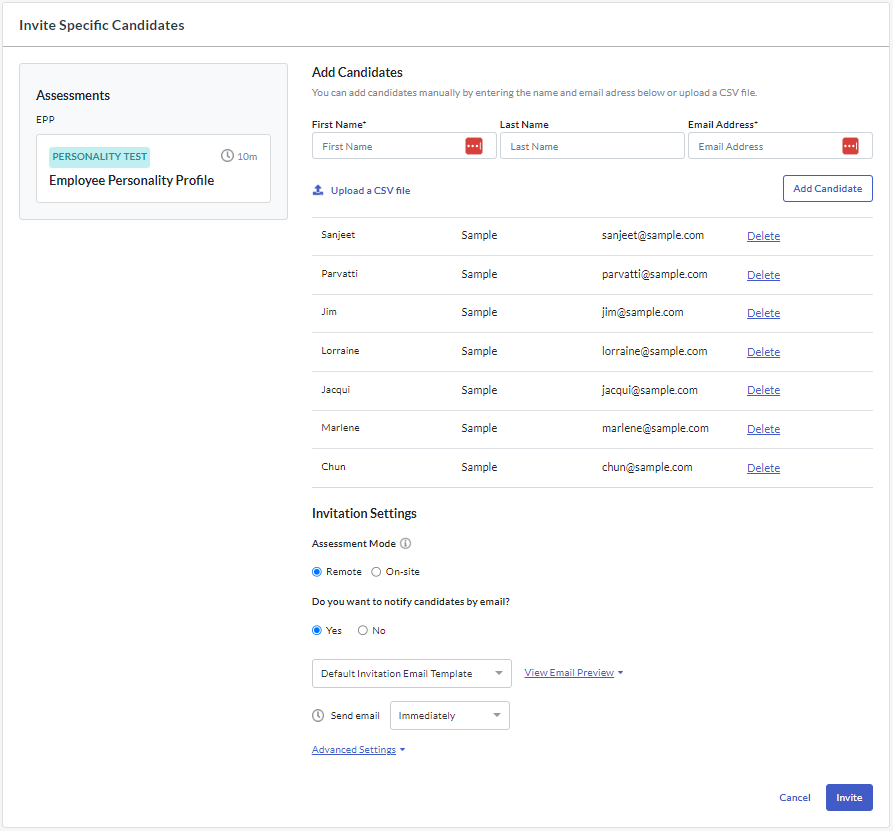Click the Add Candidate button
893x831 pixels.
tap(828, 189)
